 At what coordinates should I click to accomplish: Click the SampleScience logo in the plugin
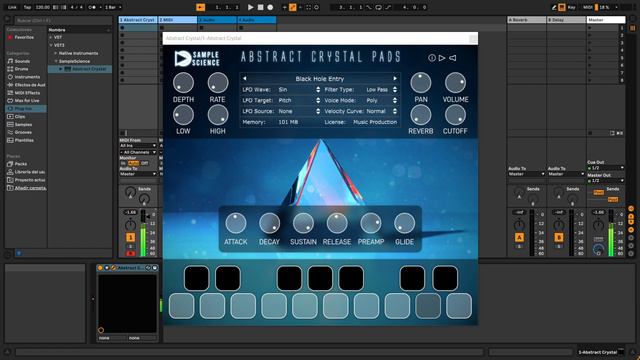pos(197,58)
